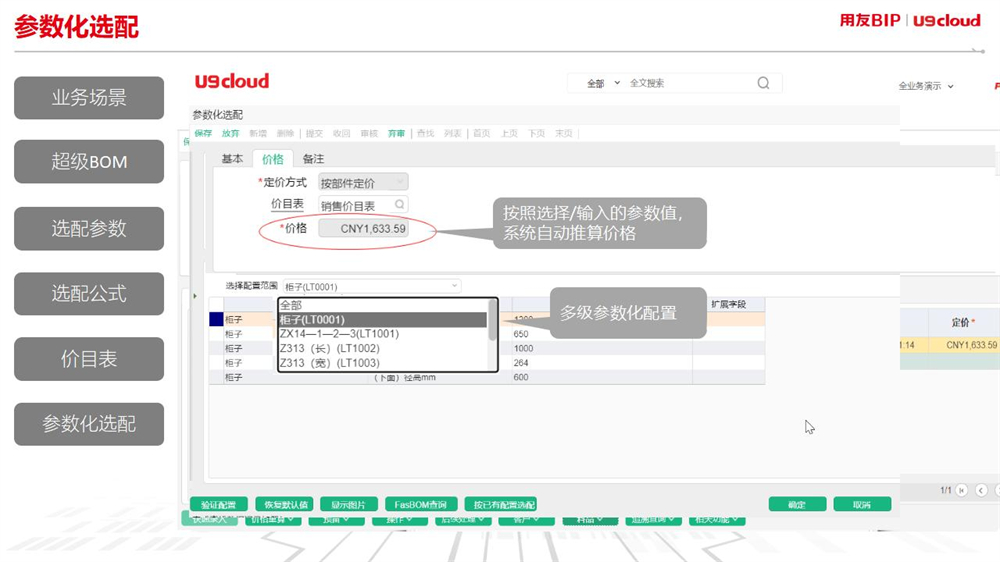Switch to the 基本 tab
The width and height of the screenshot is (1000, 562).
[x=232, y=159]
